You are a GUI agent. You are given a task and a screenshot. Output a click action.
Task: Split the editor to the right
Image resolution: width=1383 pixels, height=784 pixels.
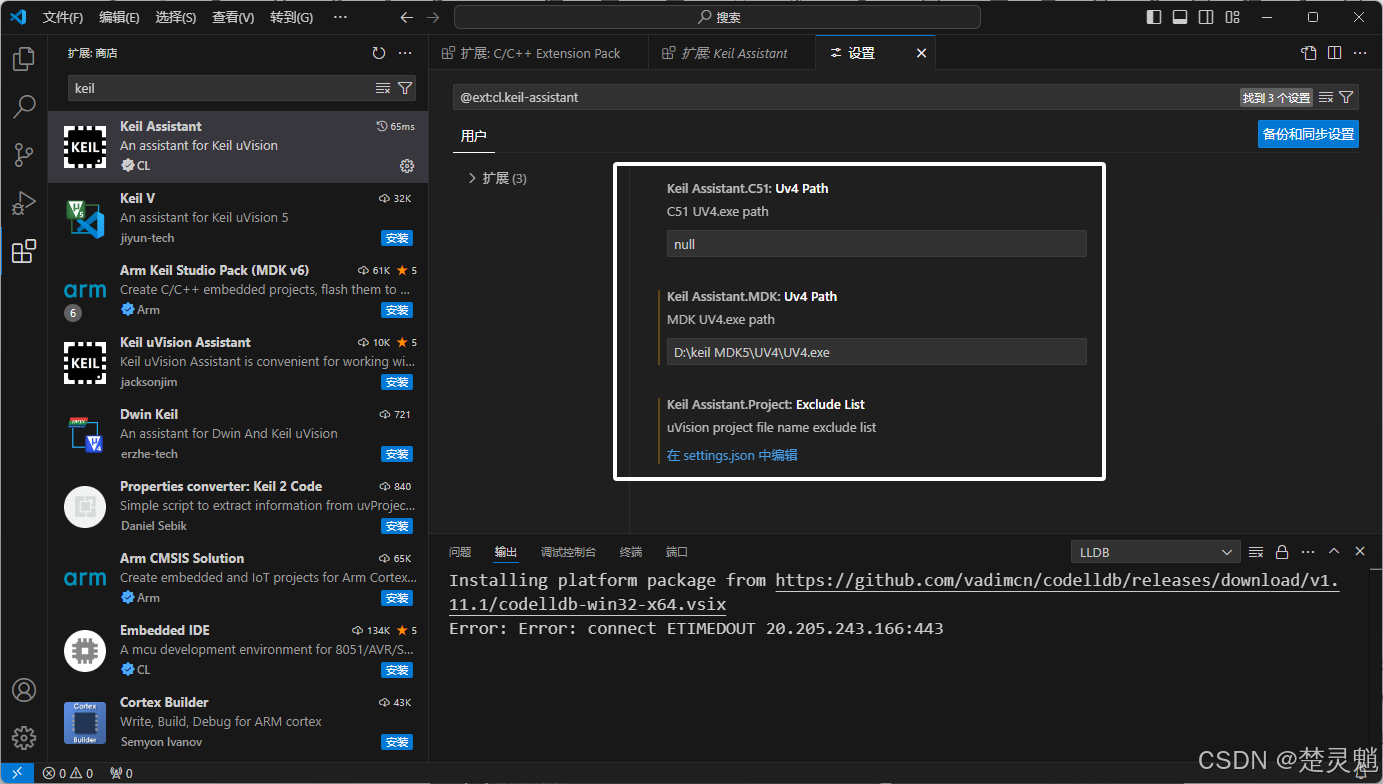[x=1335, y=53]
